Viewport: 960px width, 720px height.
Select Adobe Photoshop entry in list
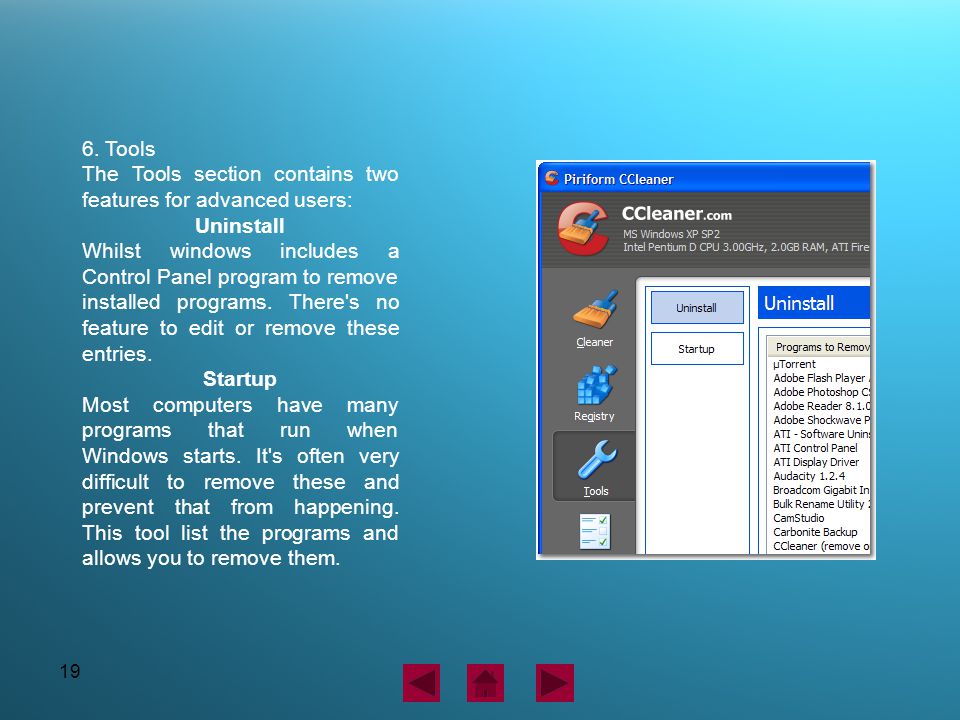(819, 392)
